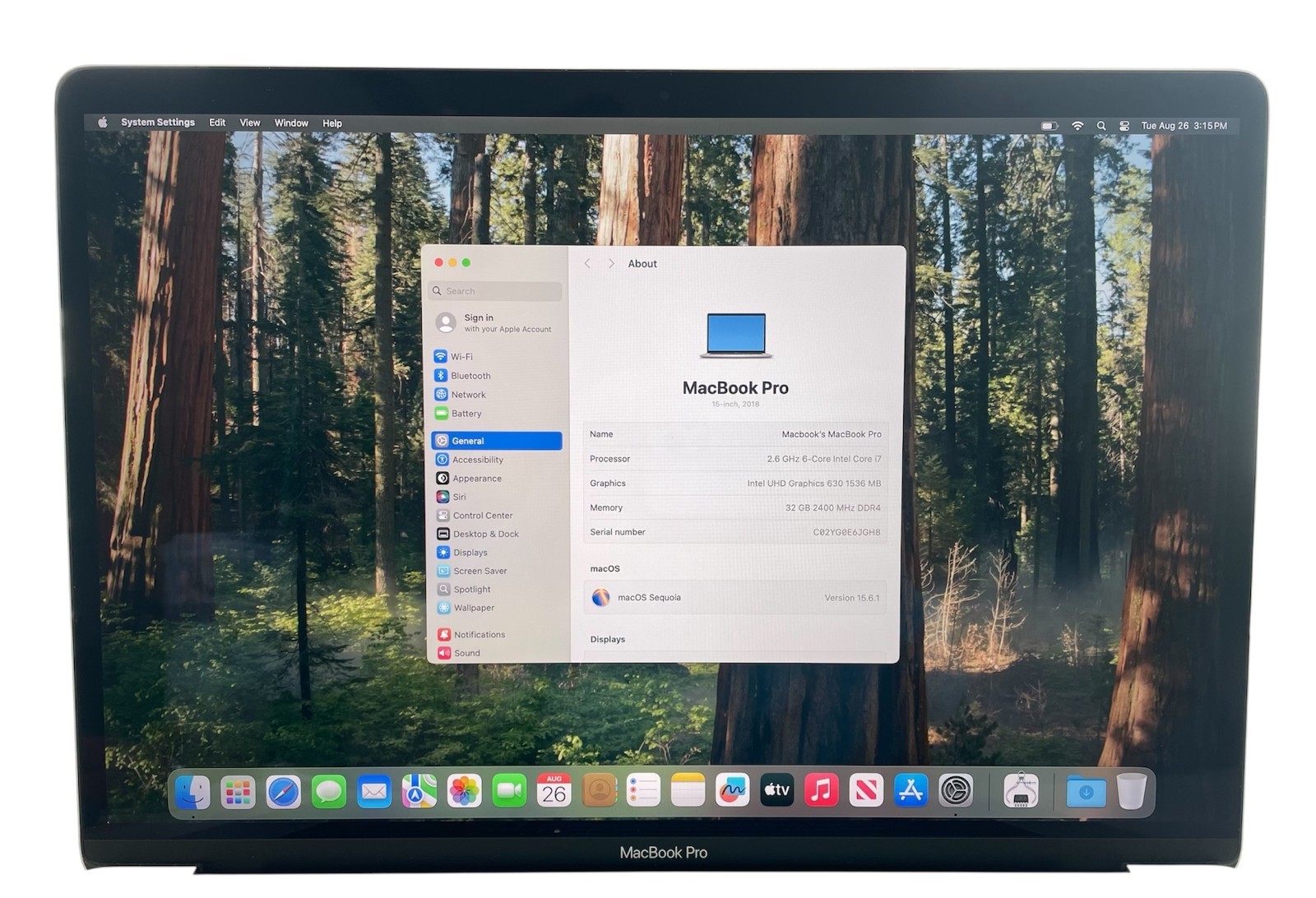Open Maps from the Dock
1316x898 pixels.
click(x=419, y=792)
